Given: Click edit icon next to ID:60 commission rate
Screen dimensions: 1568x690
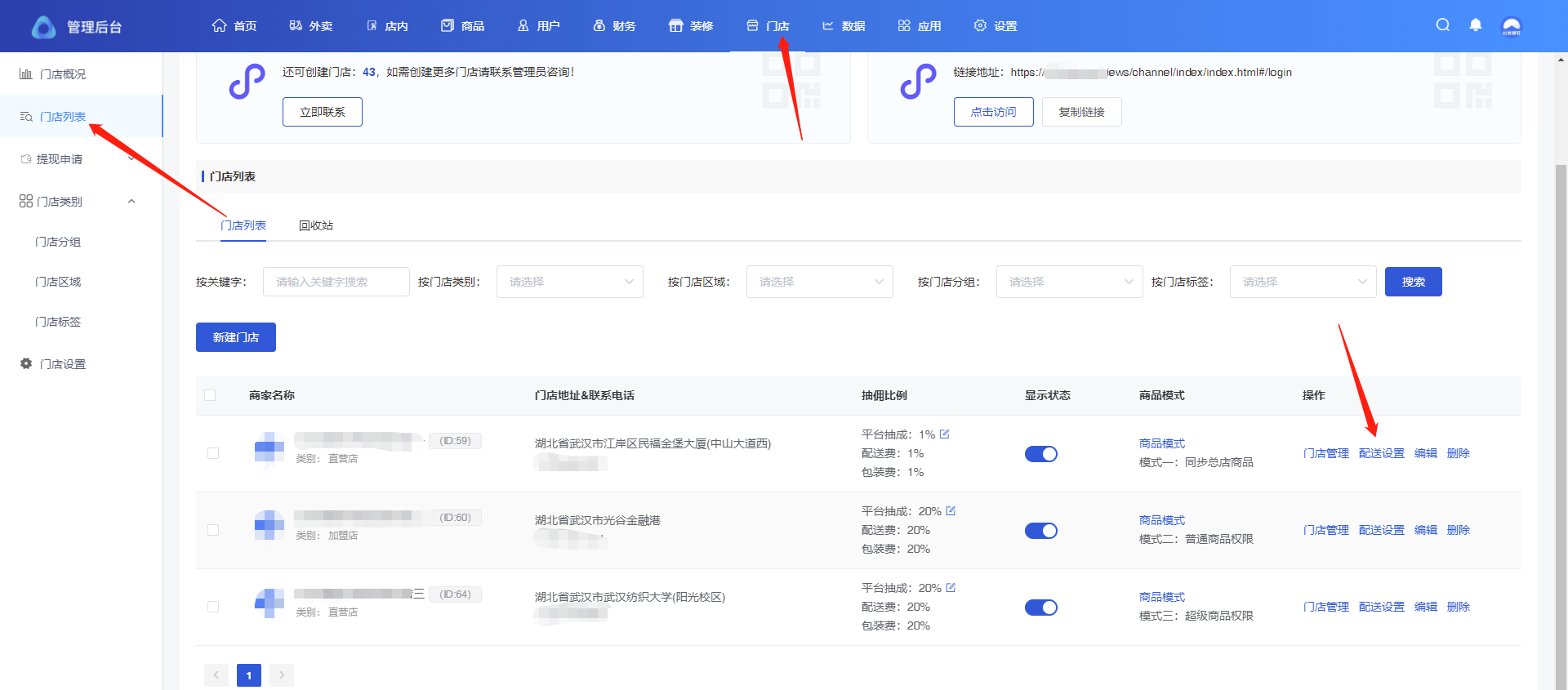Looking at the screenshot, I should (951, 511).
